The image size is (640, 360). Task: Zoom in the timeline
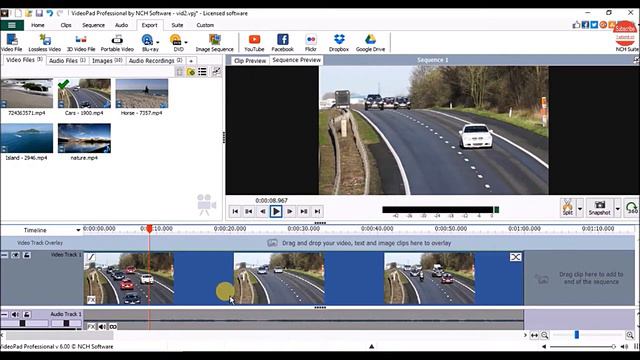630,335
